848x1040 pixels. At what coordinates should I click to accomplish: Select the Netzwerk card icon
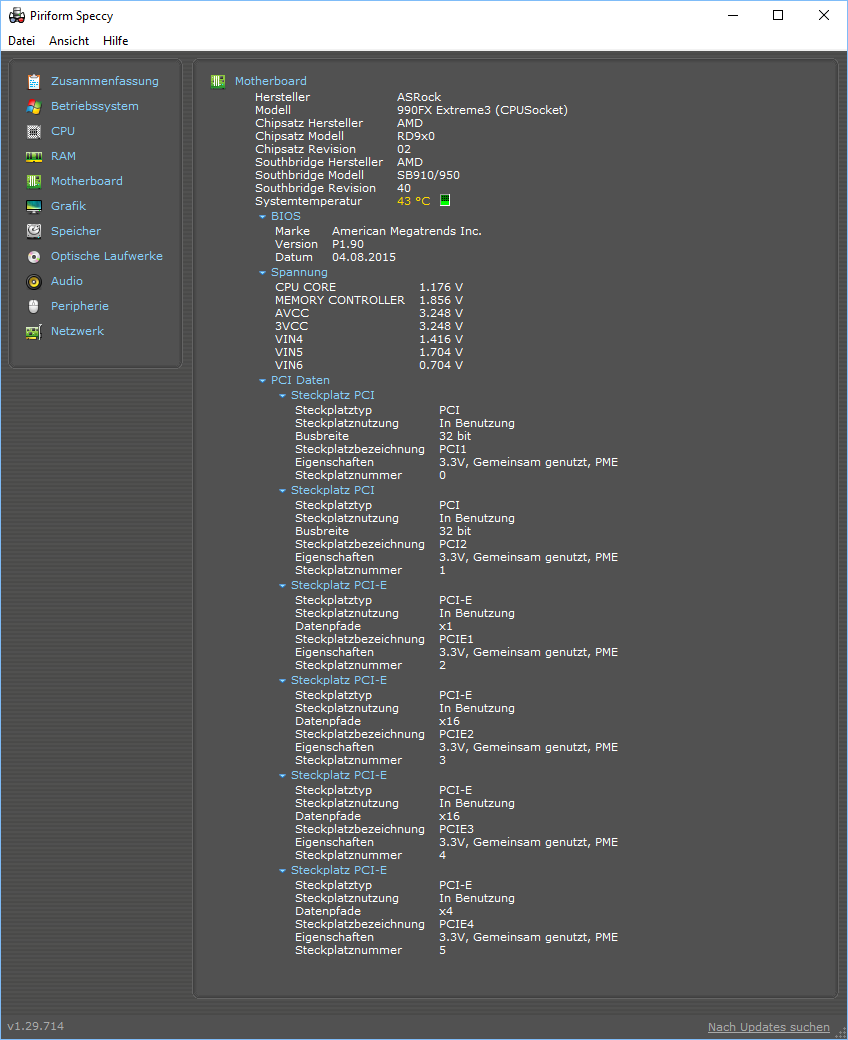(34, 332)
